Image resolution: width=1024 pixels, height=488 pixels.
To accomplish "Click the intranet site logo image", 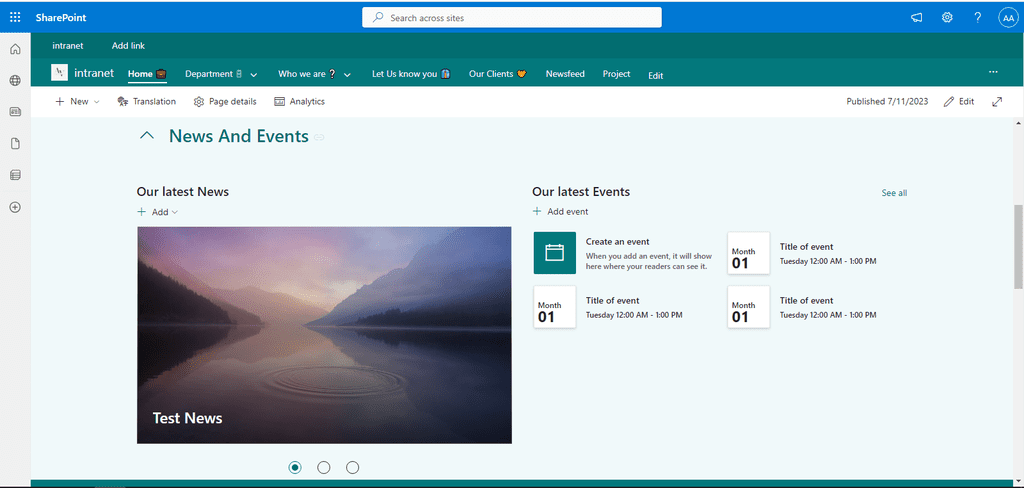I will tap(59, 73).
